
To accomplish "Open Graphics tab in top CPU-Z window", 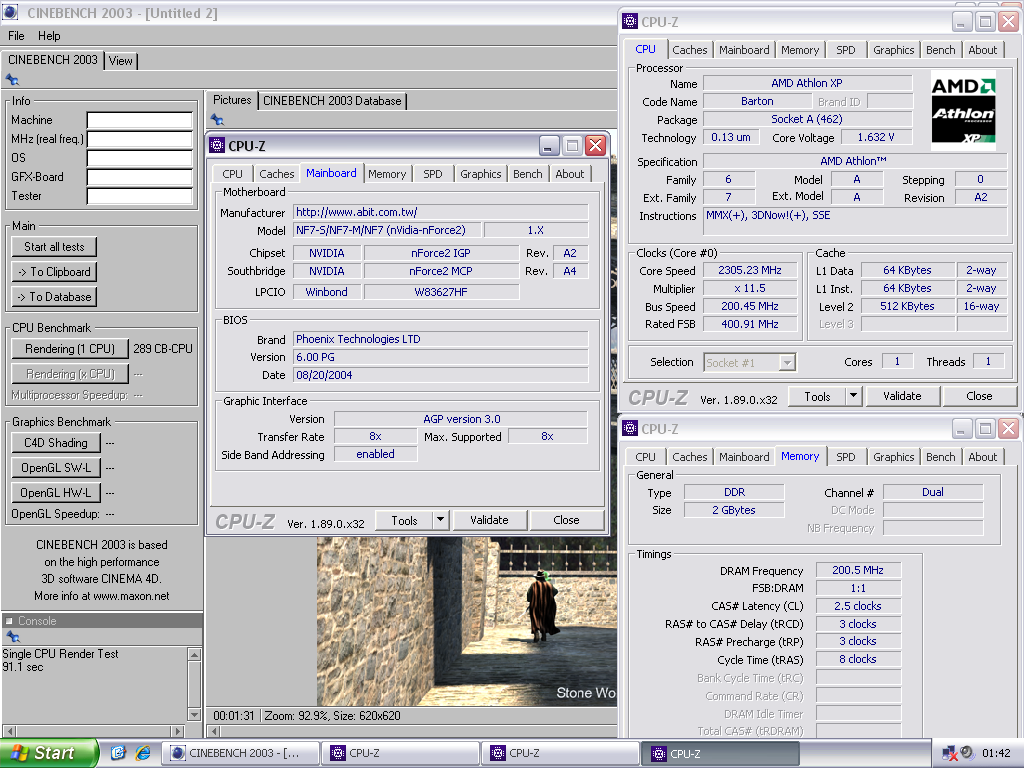I will [893, 50].
